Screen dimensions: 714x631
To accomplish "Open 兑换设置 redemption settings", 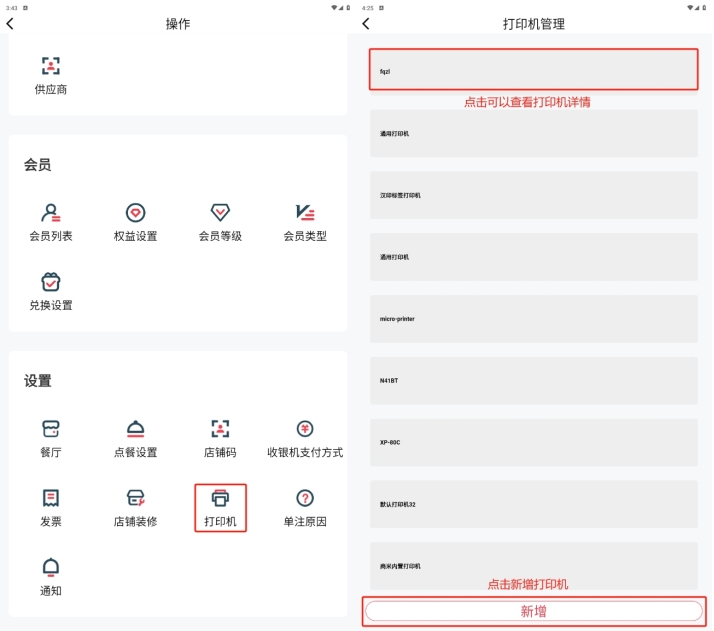I will pos(51,282).
